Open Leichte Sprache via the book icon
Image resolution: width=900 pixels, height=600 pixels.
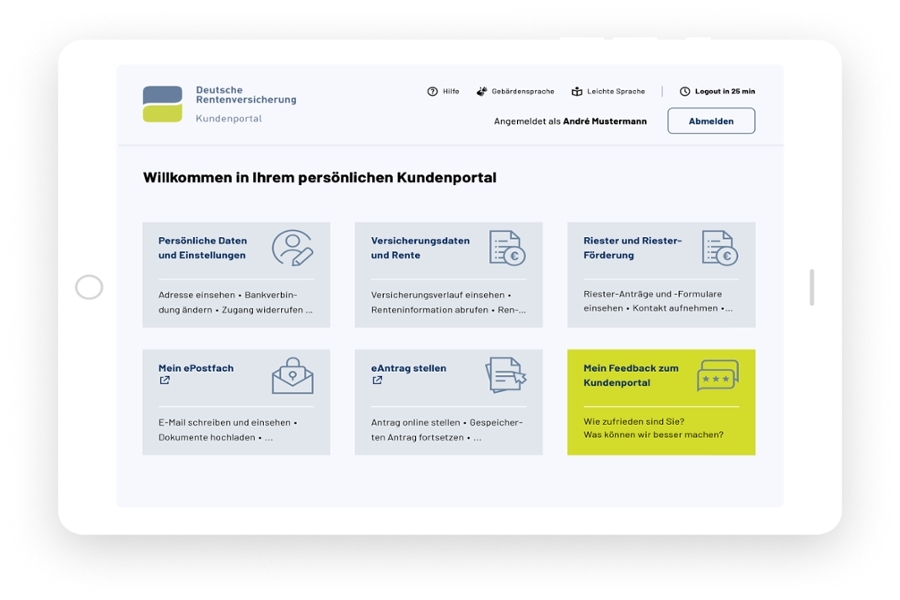(575, 91)
